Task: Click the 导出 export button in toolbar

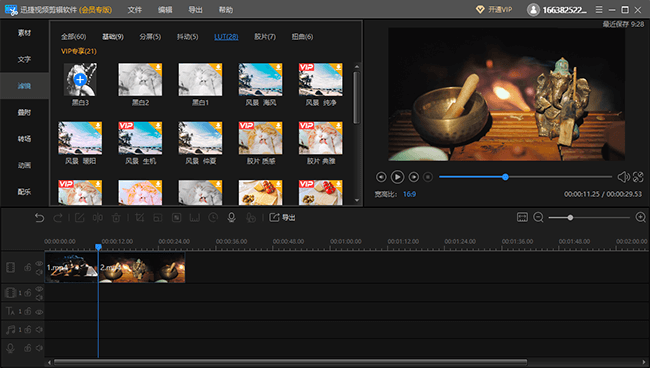Action: click(282, 217)
